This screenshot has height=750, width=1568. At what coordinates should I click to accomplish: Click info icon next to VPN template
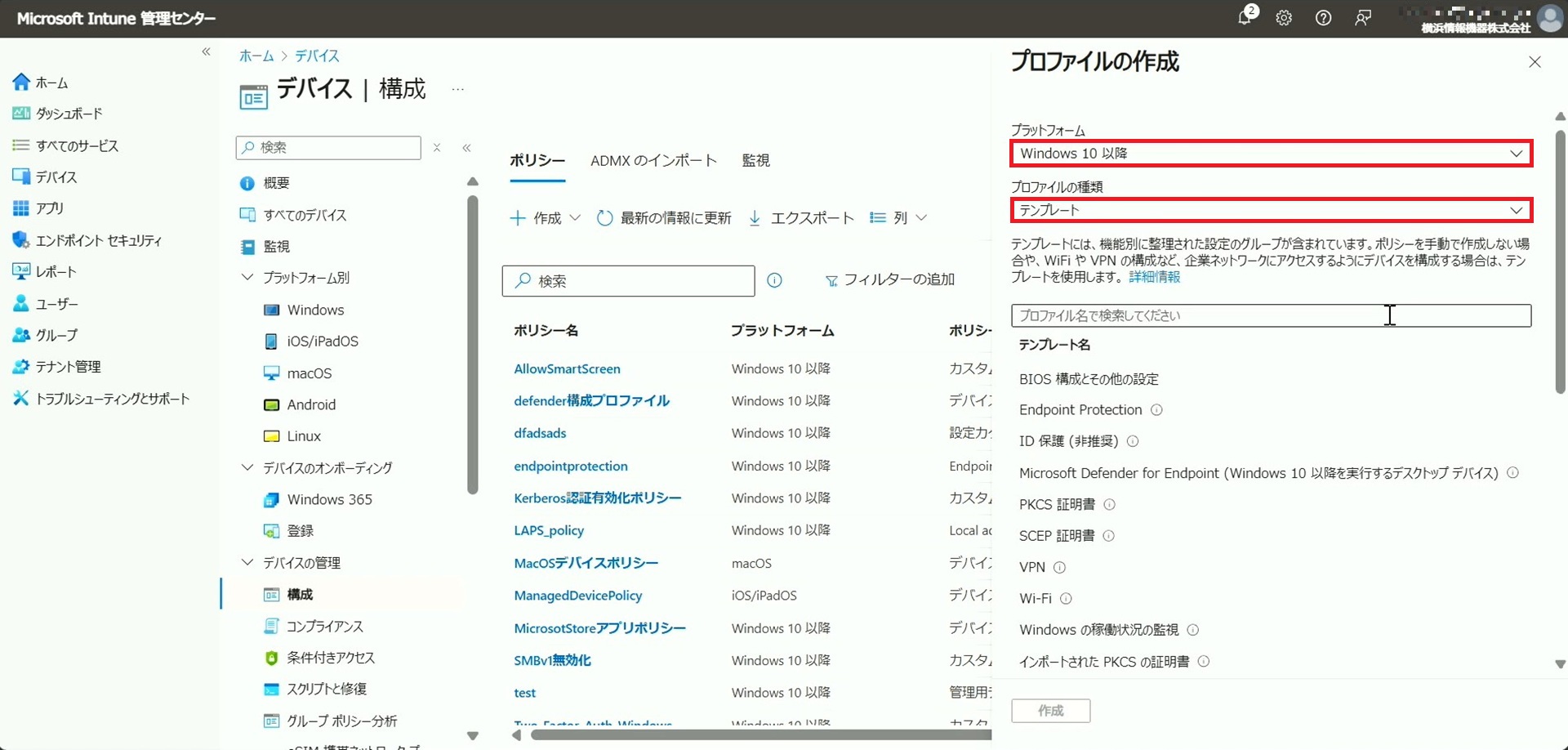[1059, 567]
